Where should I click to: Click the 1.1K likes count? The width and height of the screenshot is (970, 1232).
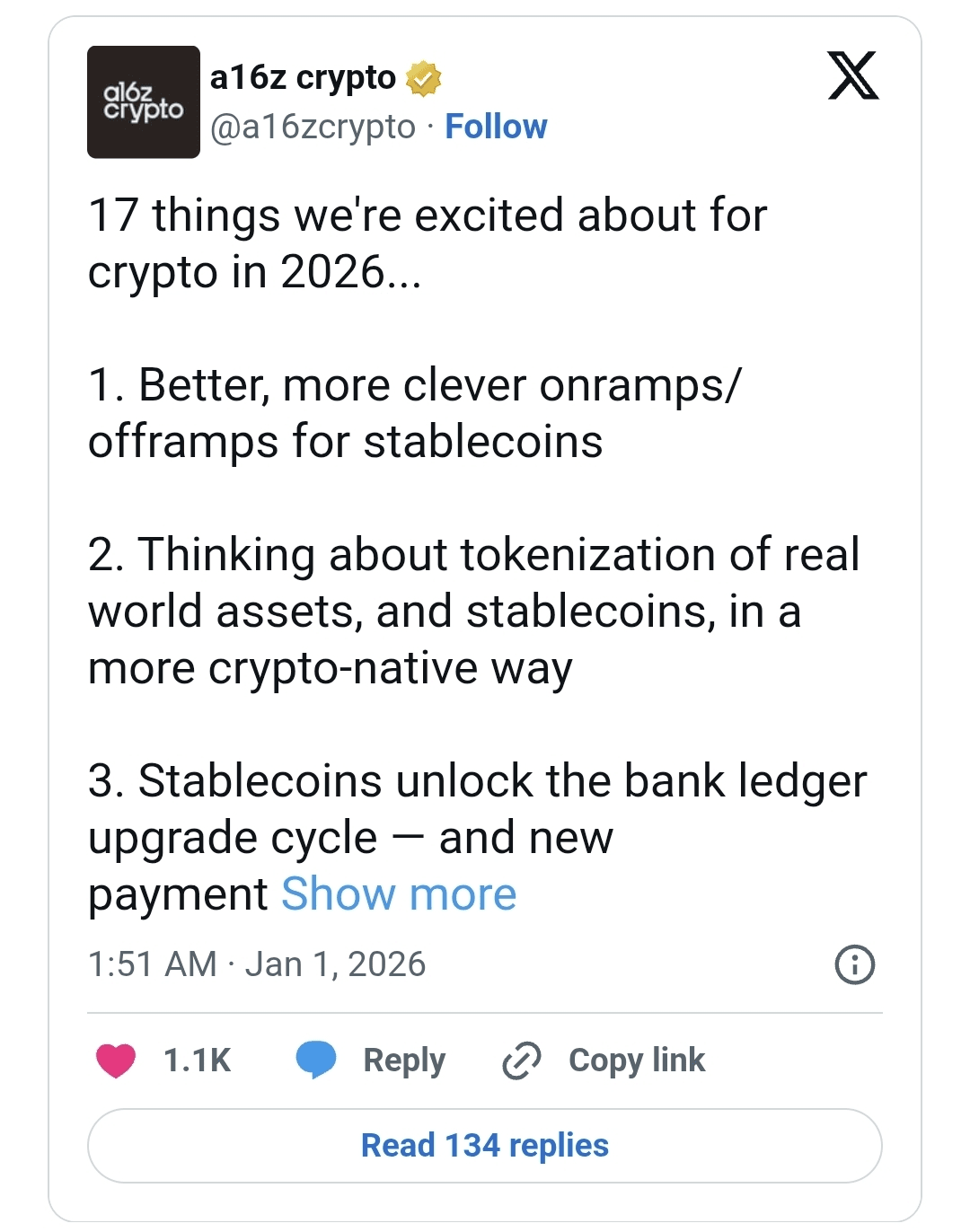pos(197,1060)
